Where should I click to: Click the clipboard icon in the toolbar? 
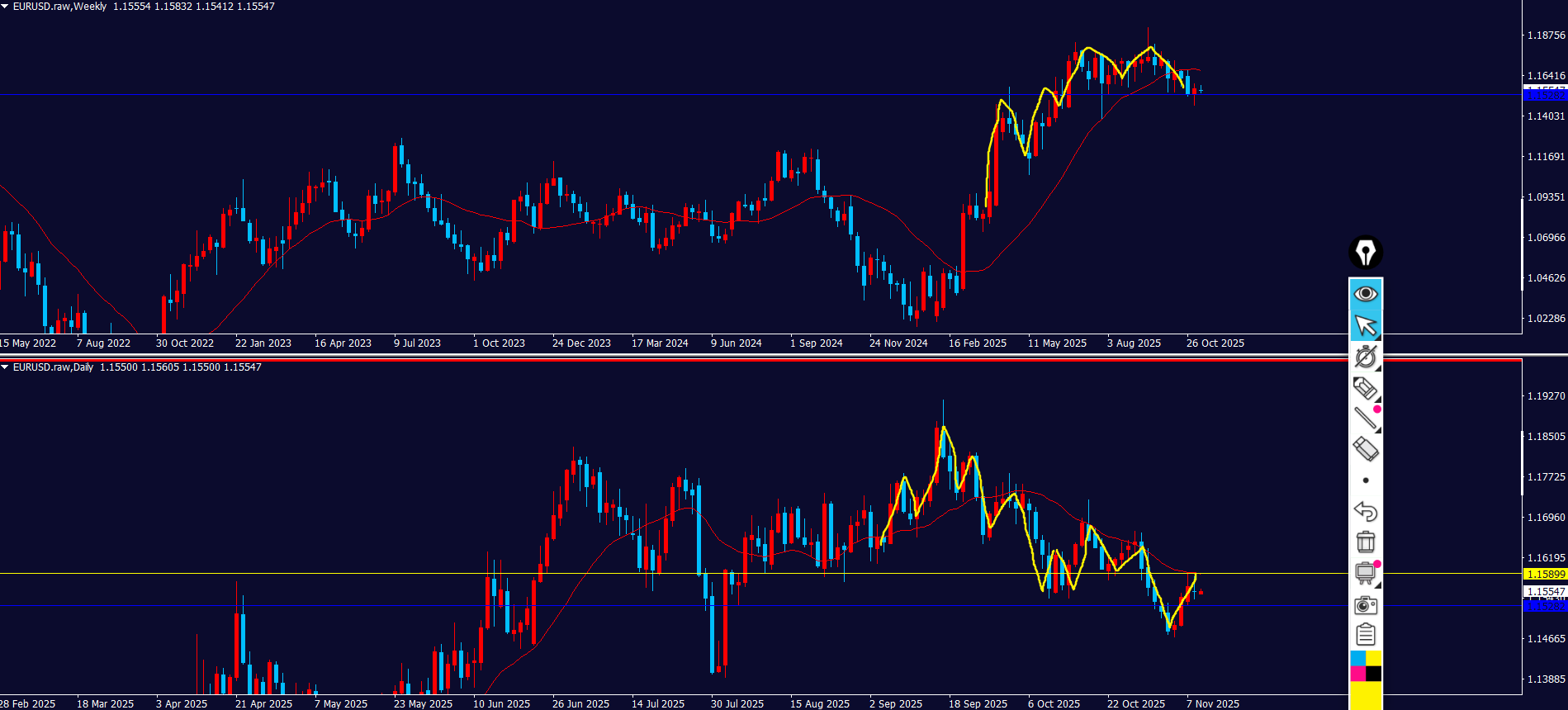tap(1366, 635)
